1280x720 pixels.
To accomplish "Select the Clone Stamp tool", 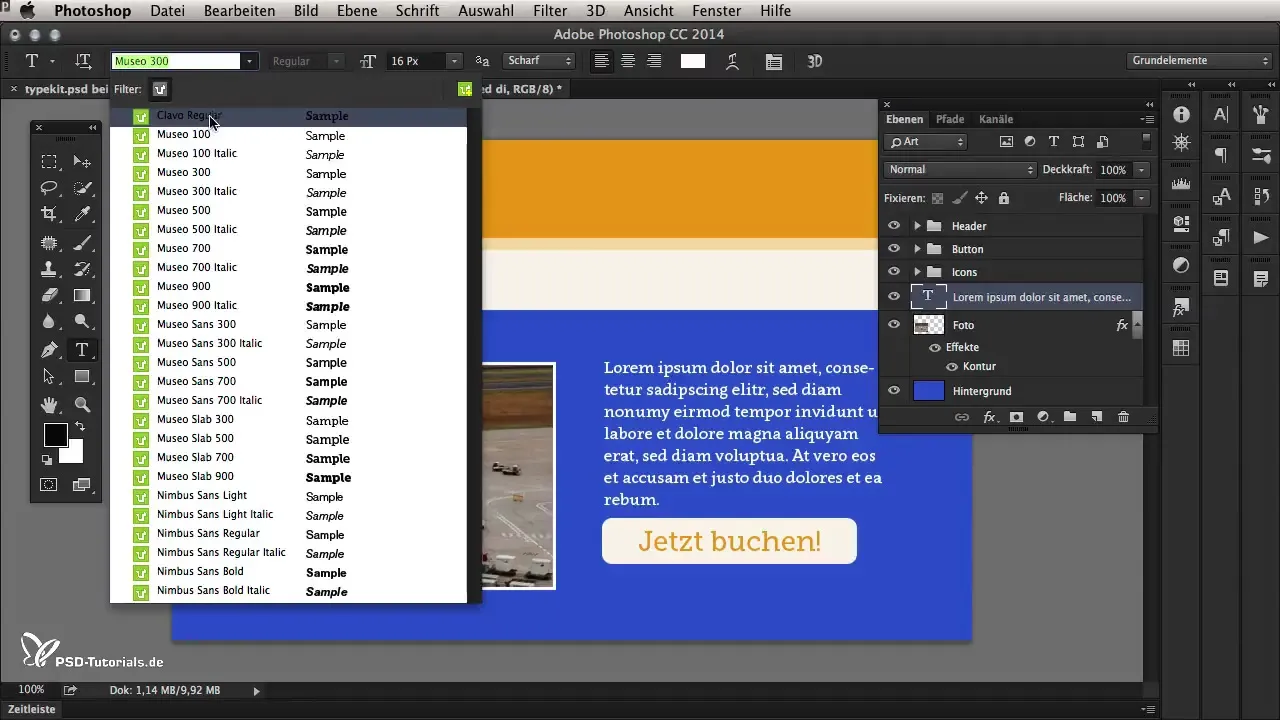I will pos(48,269).
